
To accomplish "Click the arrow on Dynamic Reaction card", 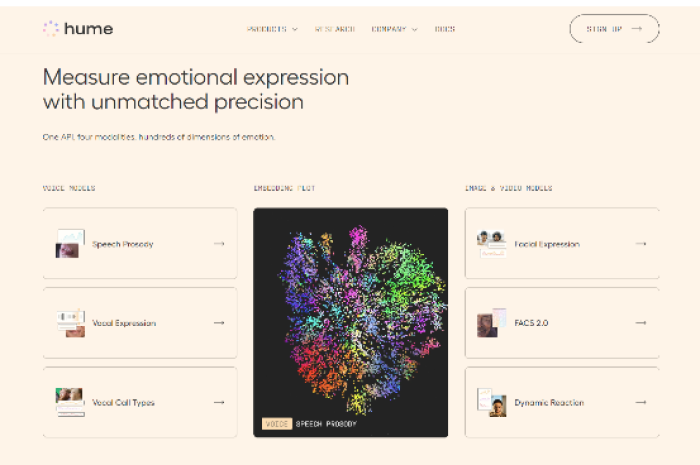I will point(641,402).
